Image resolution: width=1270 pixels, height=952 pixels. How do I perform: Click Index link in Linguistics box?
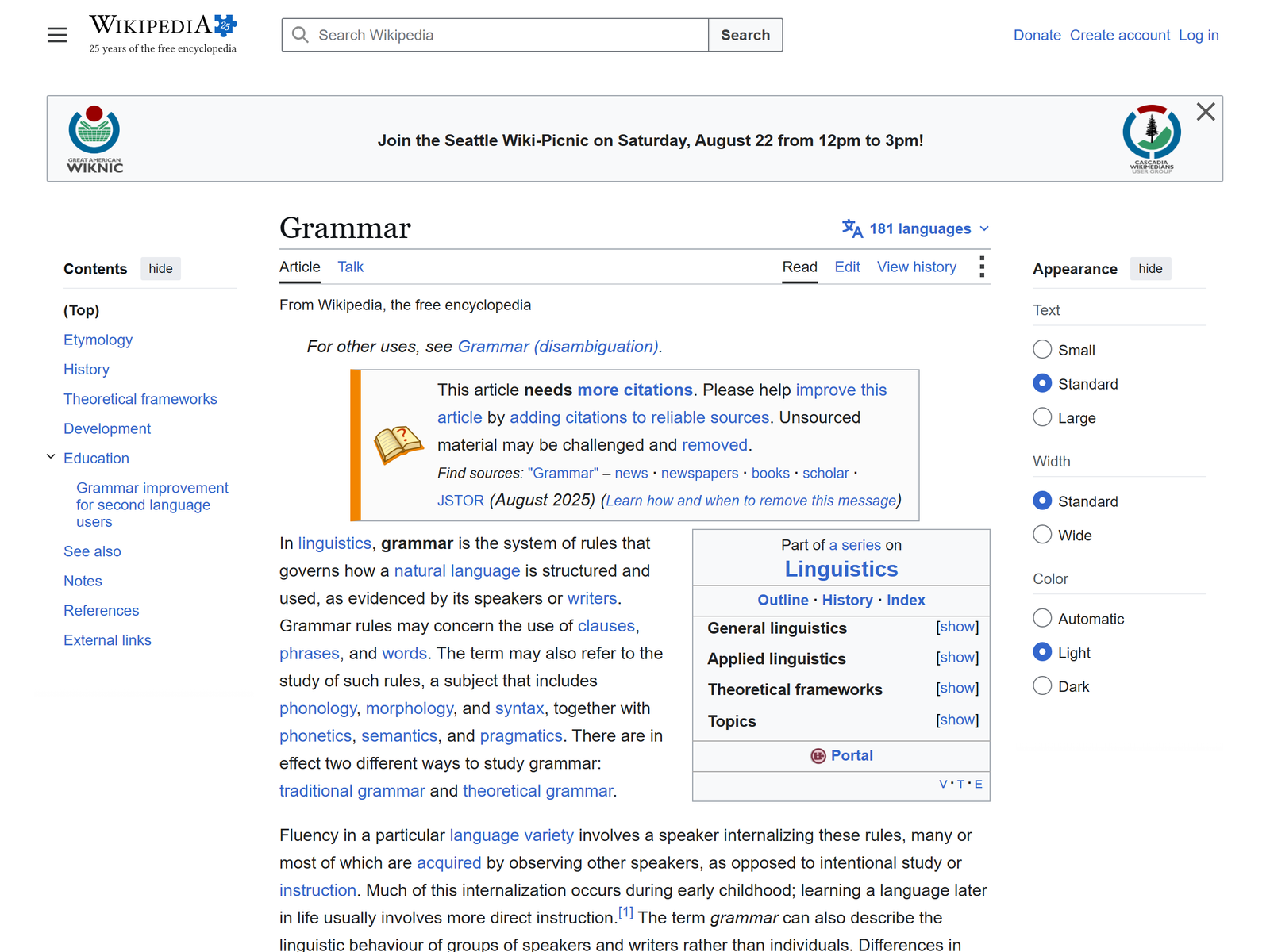(x=906, y=600)
